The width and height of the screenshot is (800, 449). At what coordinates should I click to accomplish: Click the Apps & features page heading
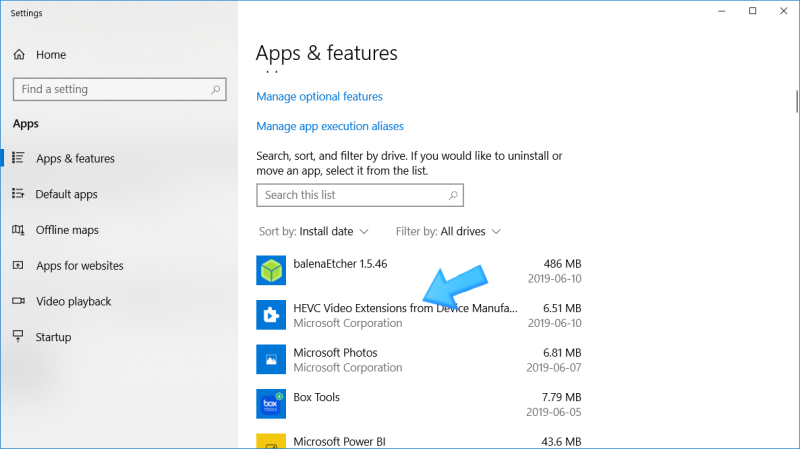(x=327, y=53)
